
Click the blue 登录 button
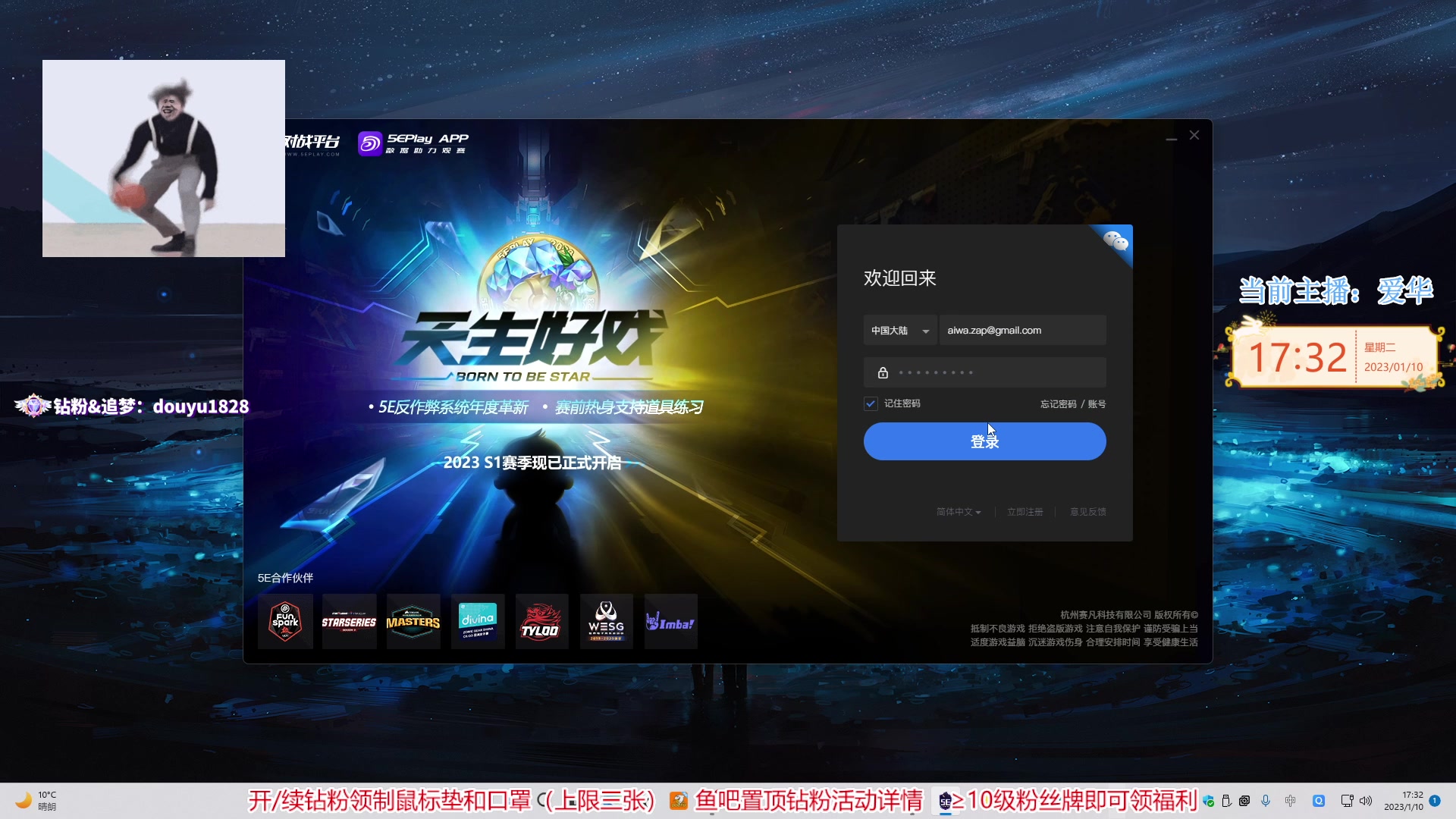(984, 441)
